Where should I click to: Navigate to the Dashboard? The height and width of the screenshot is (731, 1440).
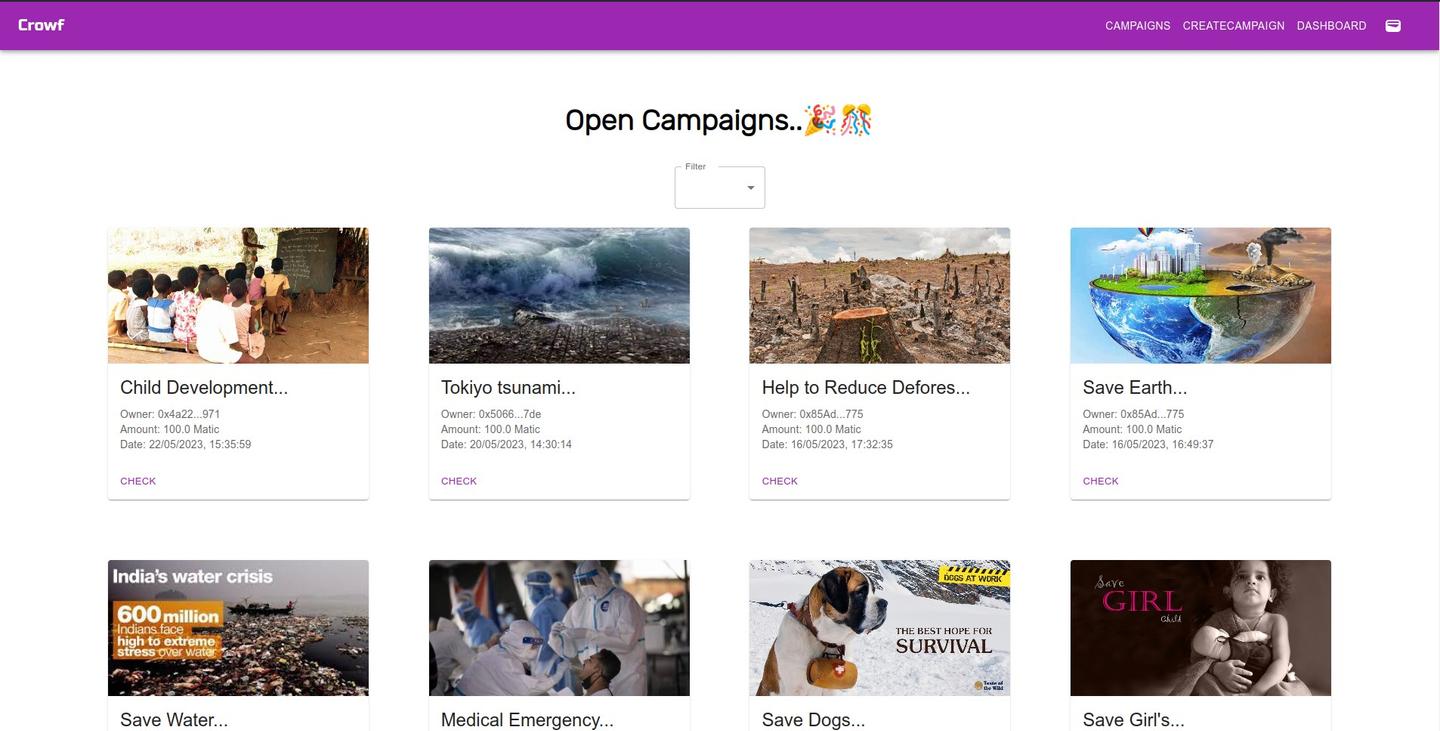(x=1331, y=26)
